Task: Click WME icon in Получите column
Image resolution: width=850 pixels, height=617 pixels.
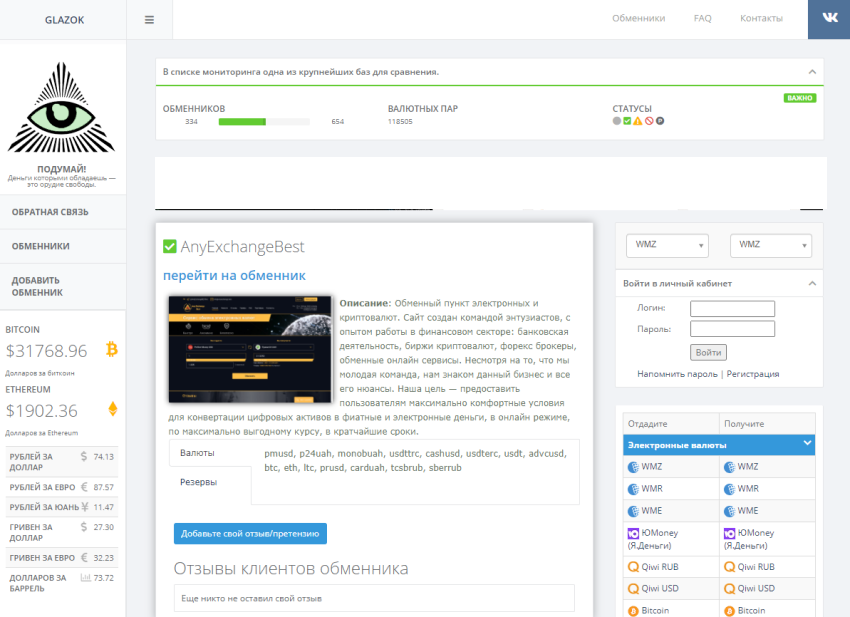Action: pos(729,511)
